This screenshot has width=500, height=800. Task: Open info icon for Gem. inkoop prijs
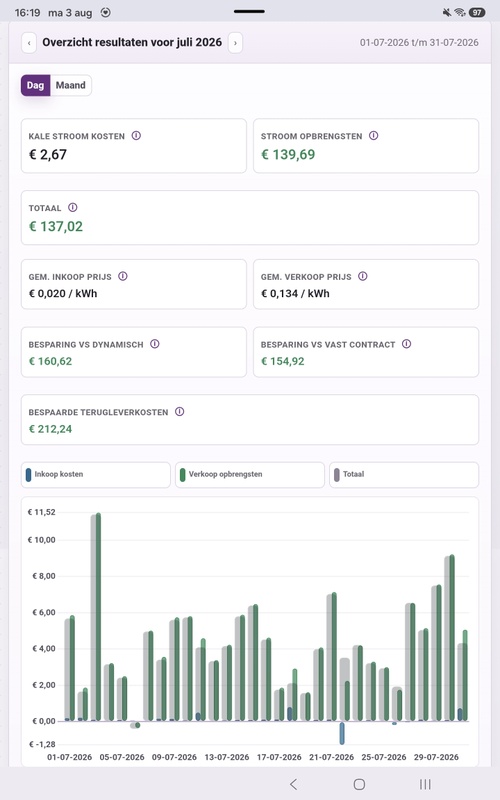[123, 276]
